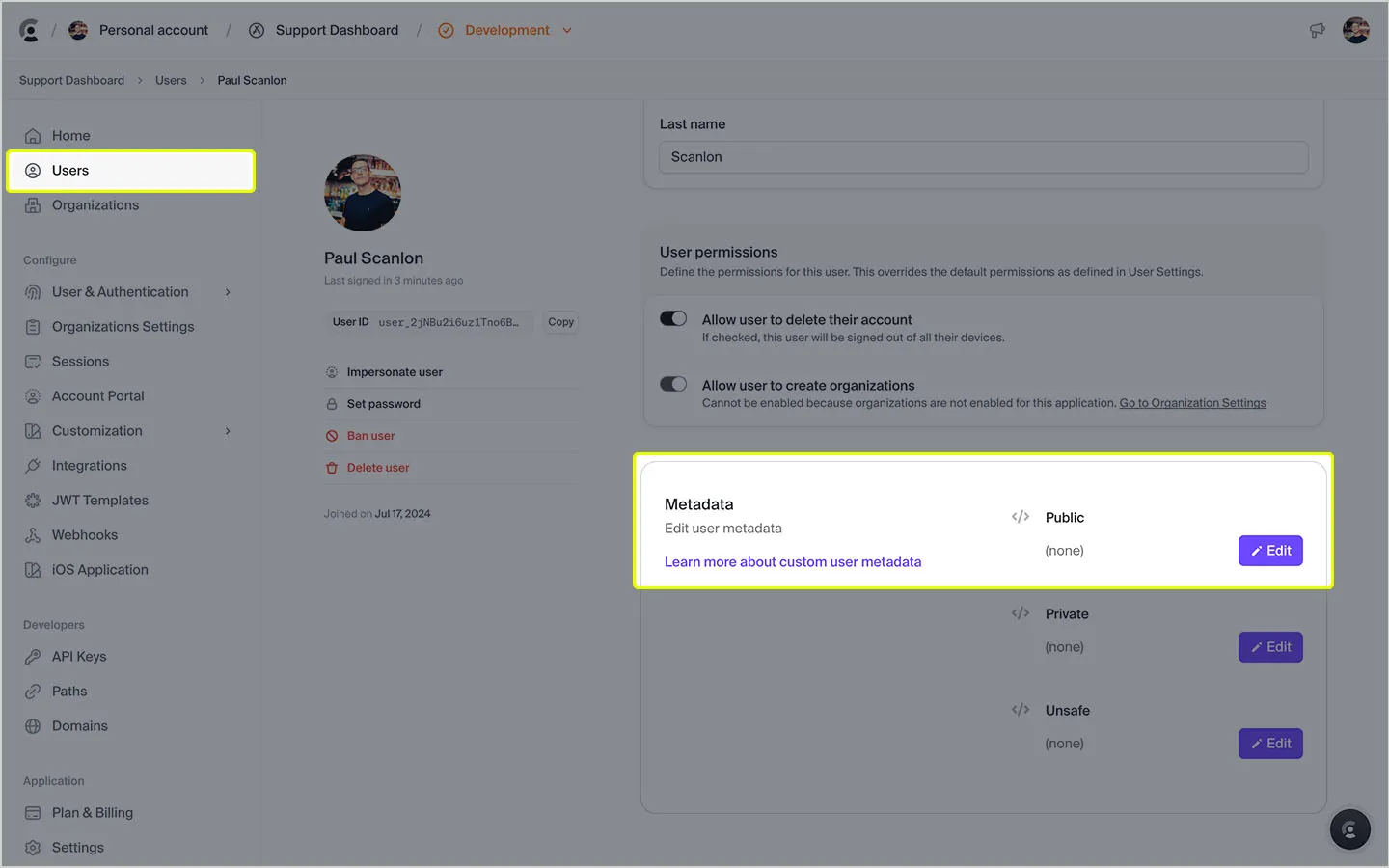Open the announcements megaphone icon
This screenshot has height=868, width=1389.
(x=1317, y=31)
